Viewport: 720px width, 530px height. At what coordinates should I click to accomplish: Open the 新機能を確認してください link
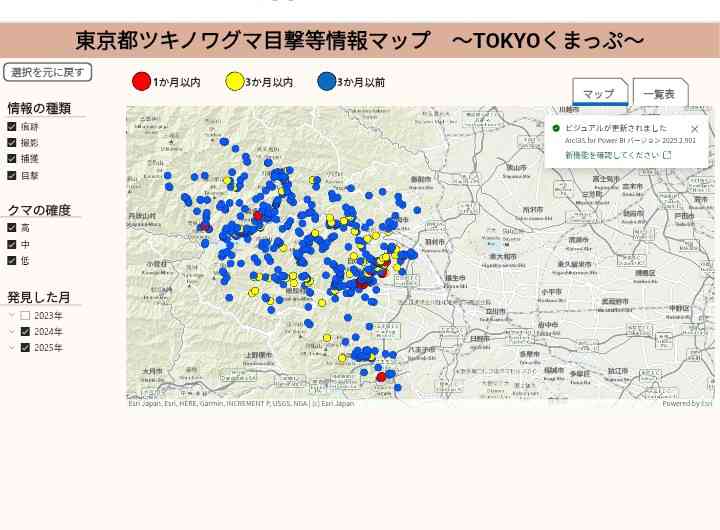pyautogui.click(x=613, y=155)
